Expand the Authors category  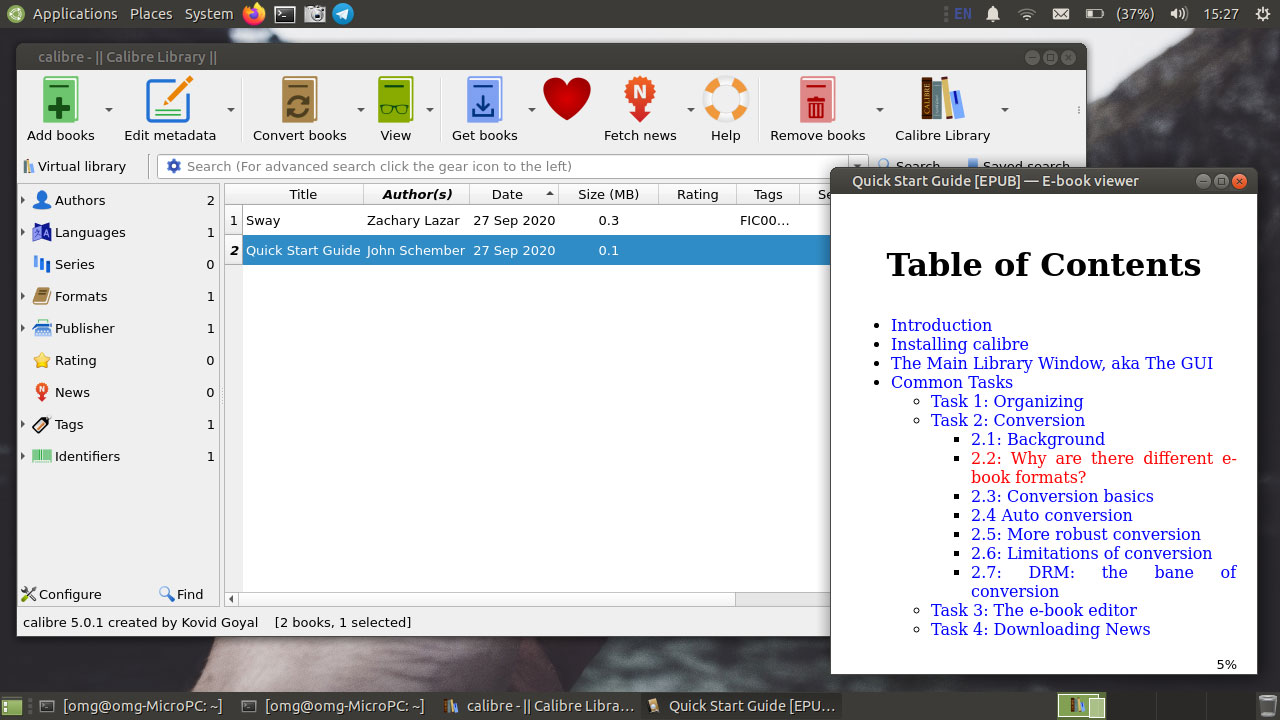(x=23, y=200)
